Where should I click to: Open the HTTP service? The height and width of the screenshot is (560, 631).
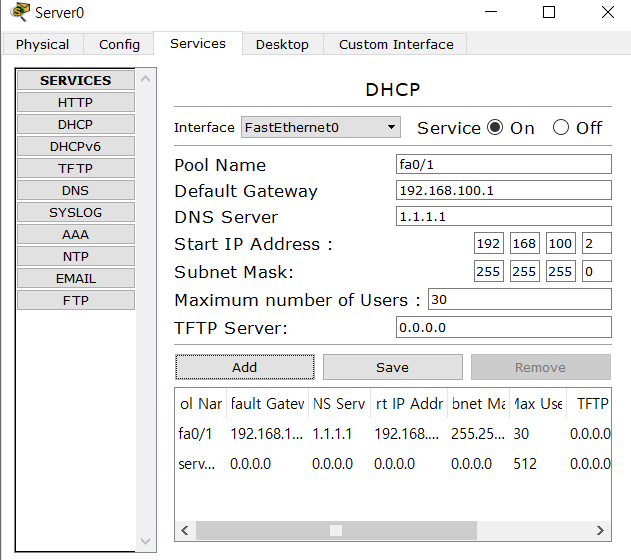[76, 102]
